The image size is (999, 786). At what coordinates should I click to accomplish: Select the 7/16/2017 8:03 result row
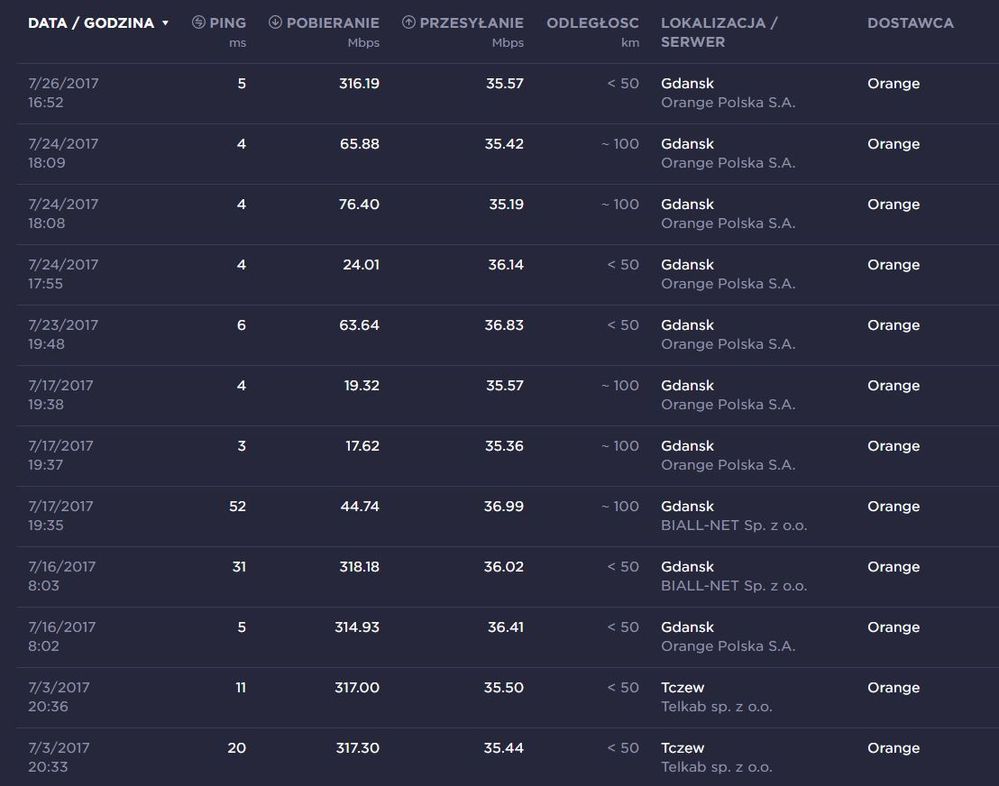click(x=62, y=576)
